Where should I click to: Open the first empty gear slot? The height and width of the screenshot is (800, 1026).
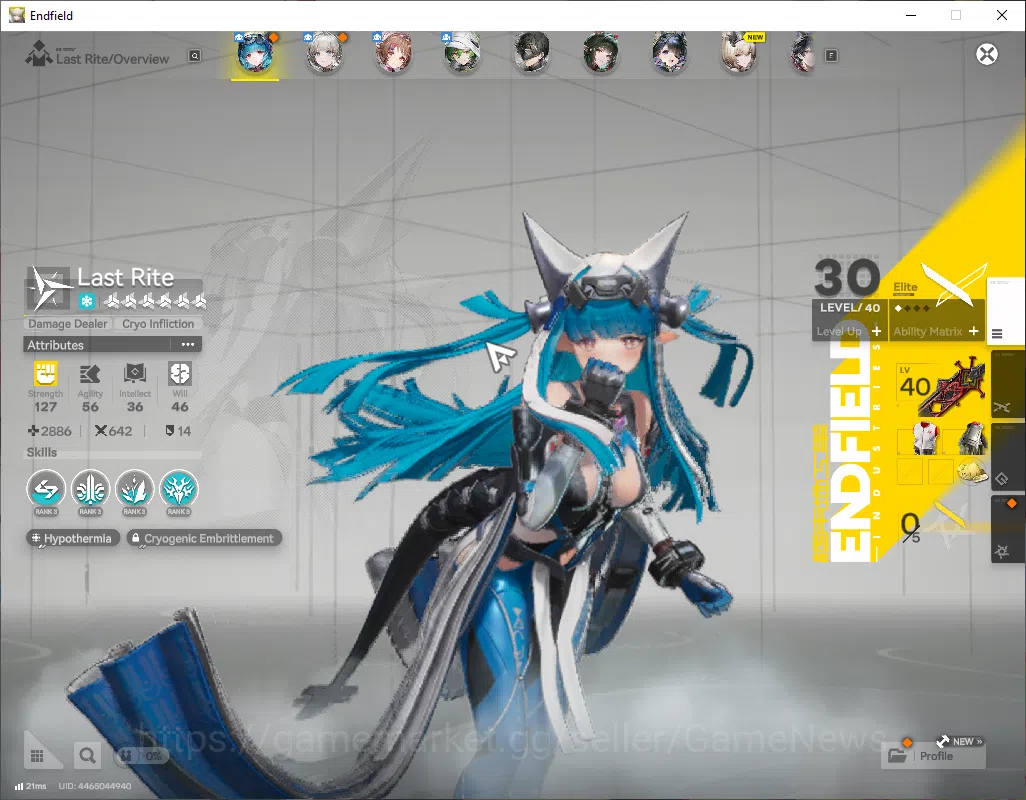click(x=910, y=471)
